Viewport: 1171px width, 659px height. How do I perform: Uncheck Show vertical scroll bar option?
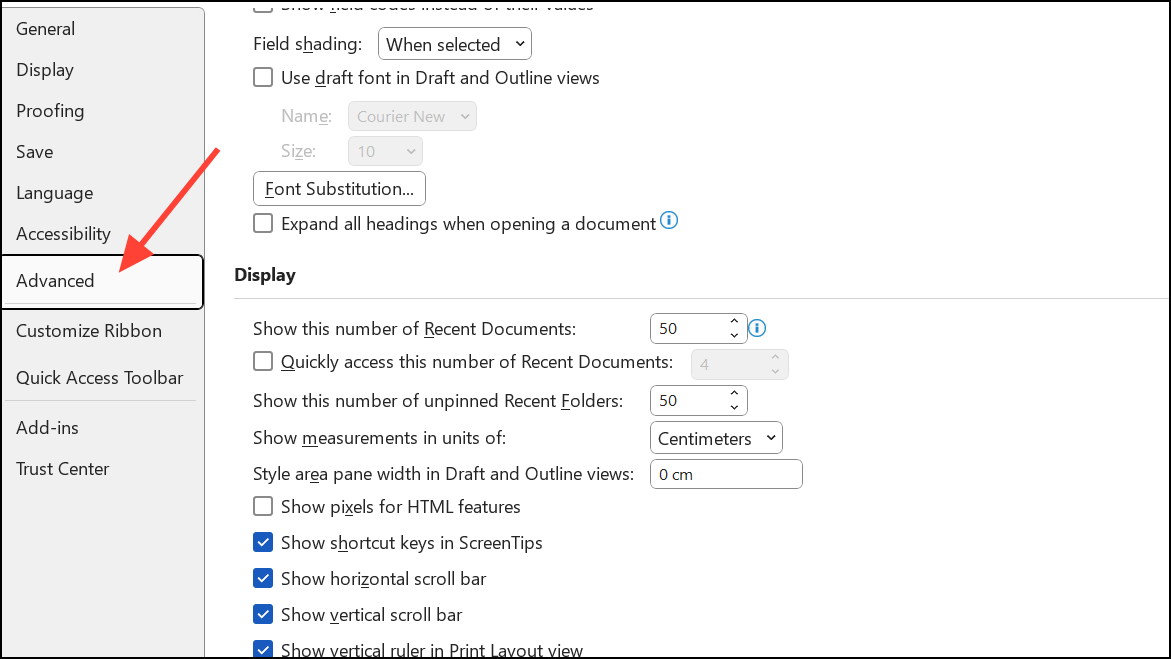tap(263, 615)
